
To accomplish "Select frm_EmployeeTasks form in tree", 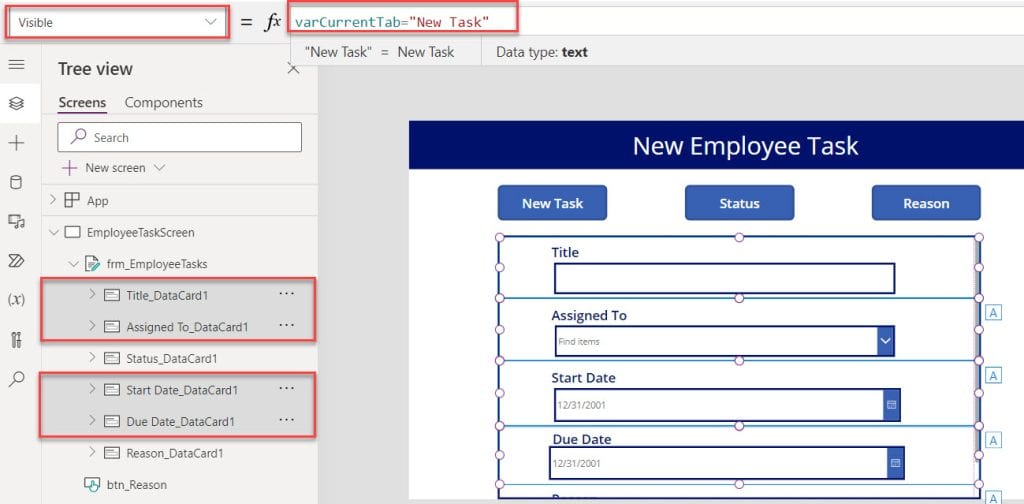I will [157, 264].
